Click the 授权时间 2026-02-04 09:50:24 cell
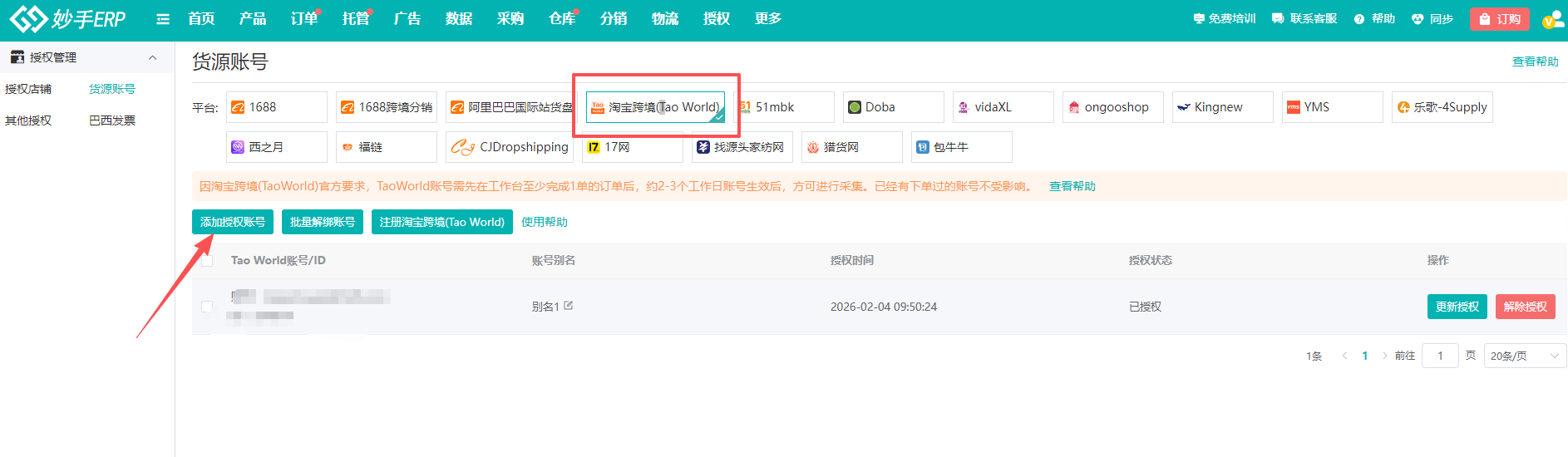Image resolution: width=1568 pixels, height=457 pixels. tap(884, 307)
